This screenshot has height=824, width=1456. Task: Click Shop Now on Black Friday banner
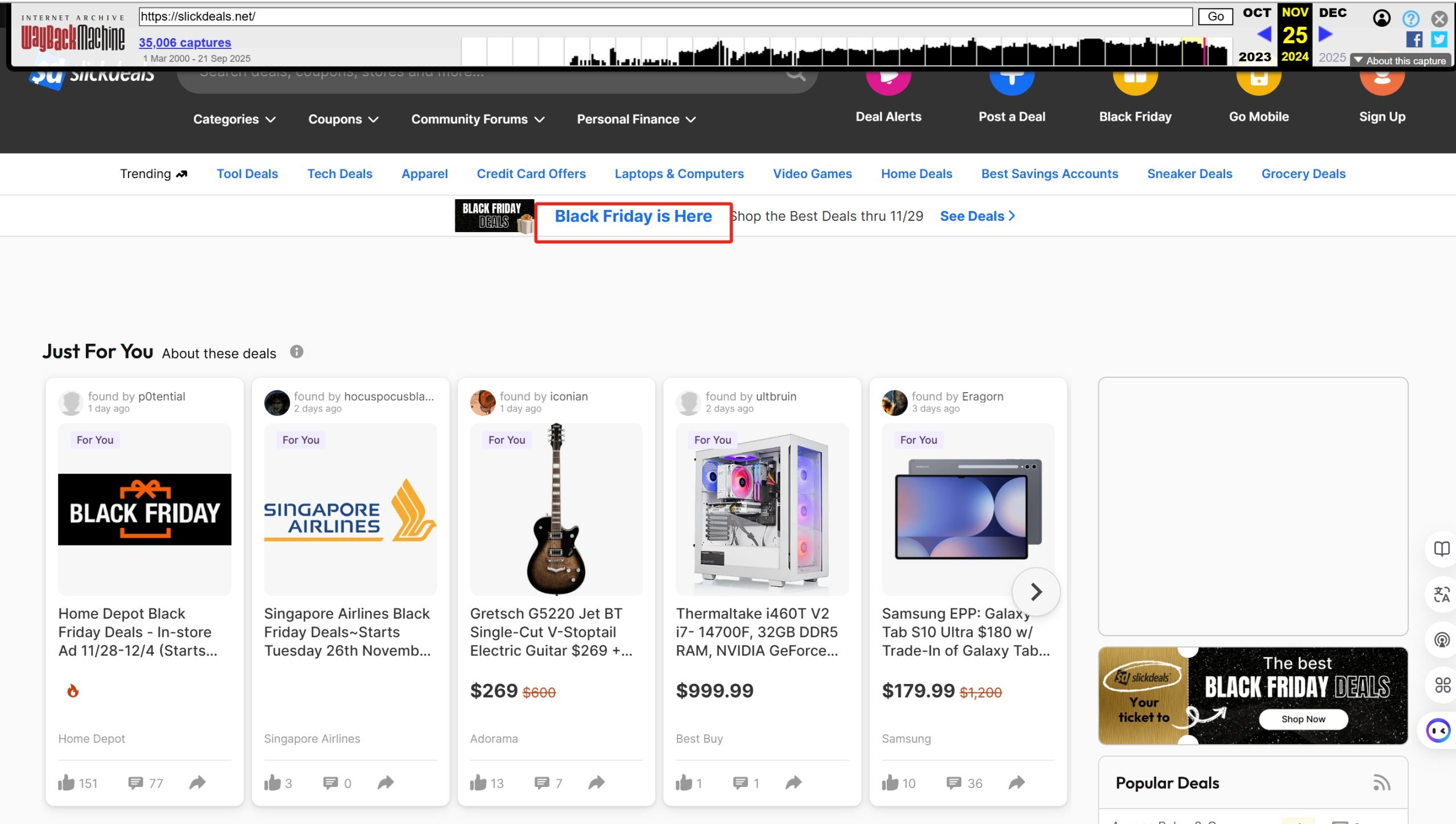1303,719
